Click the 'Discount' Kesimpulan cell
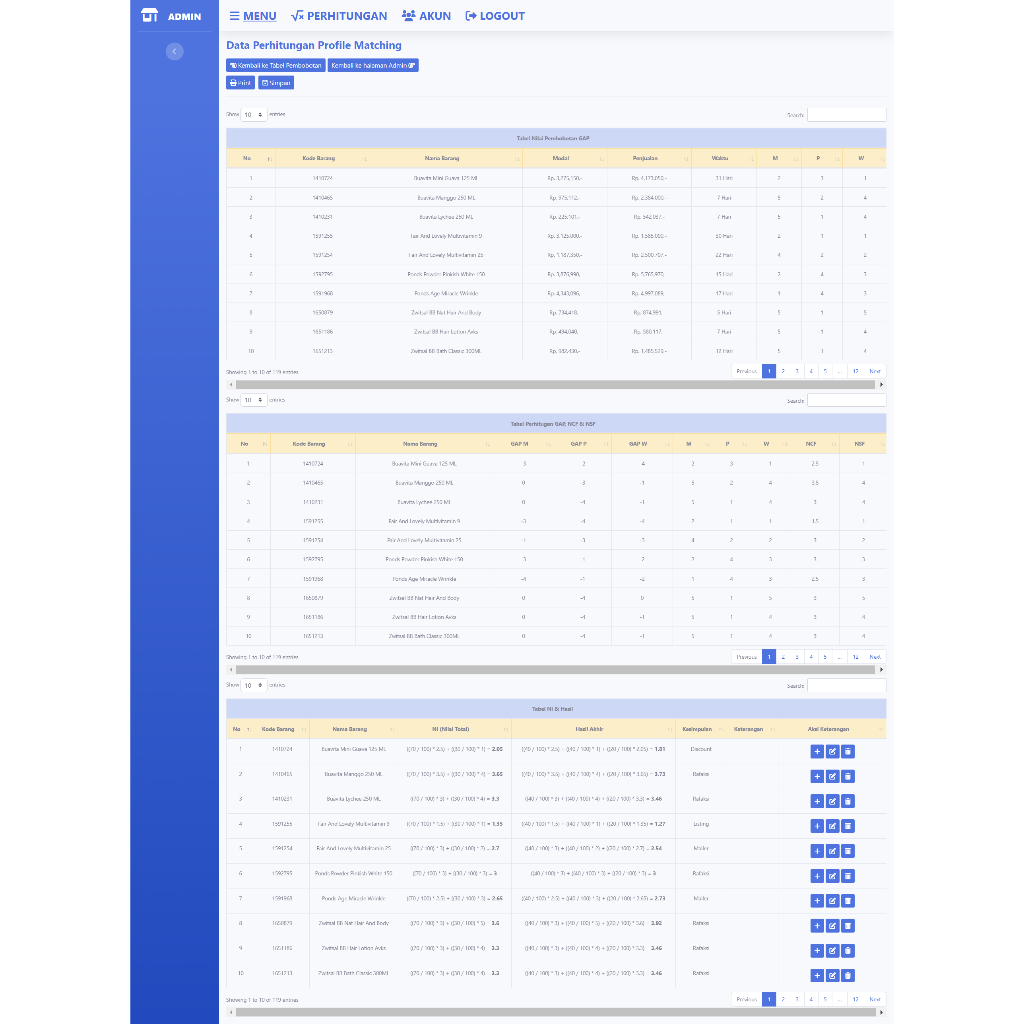 (701, 749)
